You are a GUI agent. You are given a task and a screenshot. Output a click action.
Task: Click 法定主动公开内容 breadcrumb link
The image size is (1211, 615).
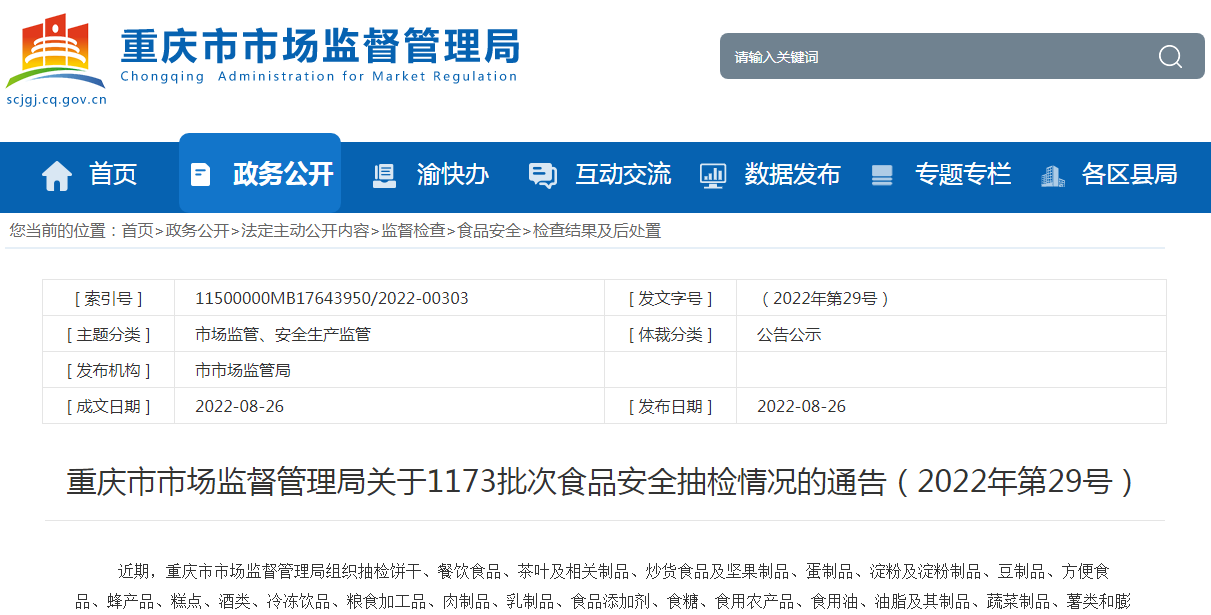[305, 231]
